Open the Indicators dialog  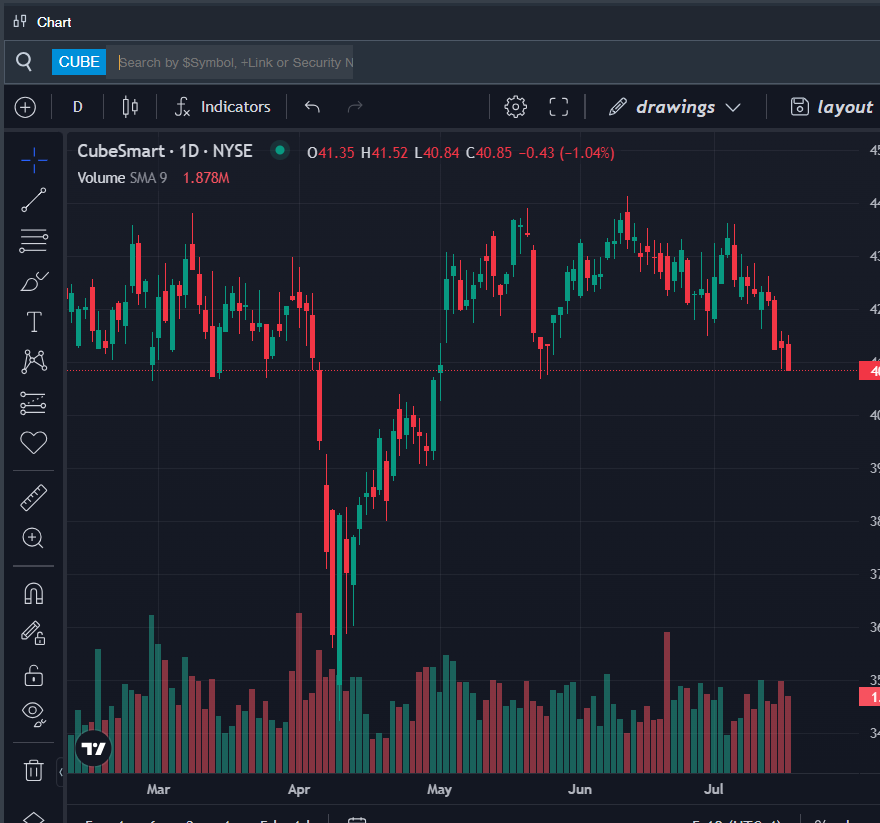(223, 107)
